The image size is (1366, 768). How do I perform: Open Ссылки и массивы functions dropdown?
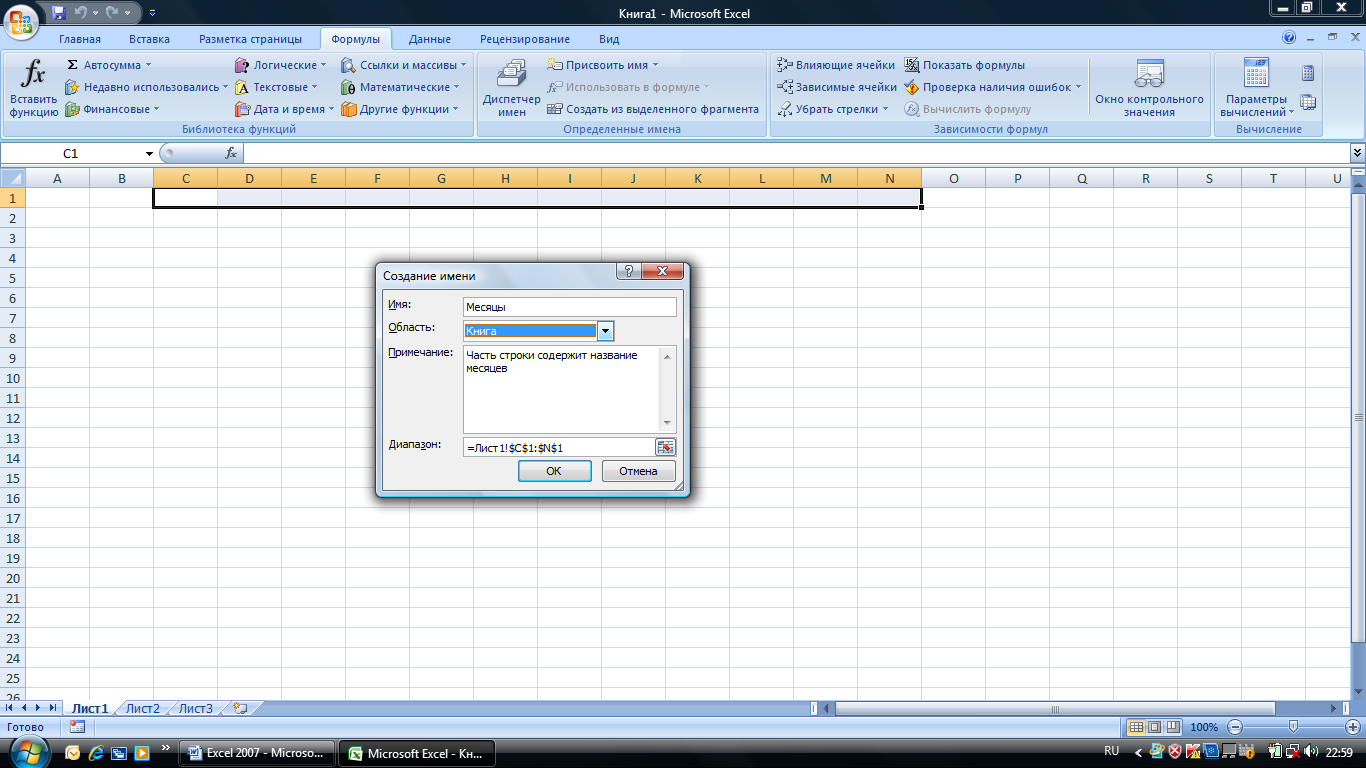click(405, 65)
